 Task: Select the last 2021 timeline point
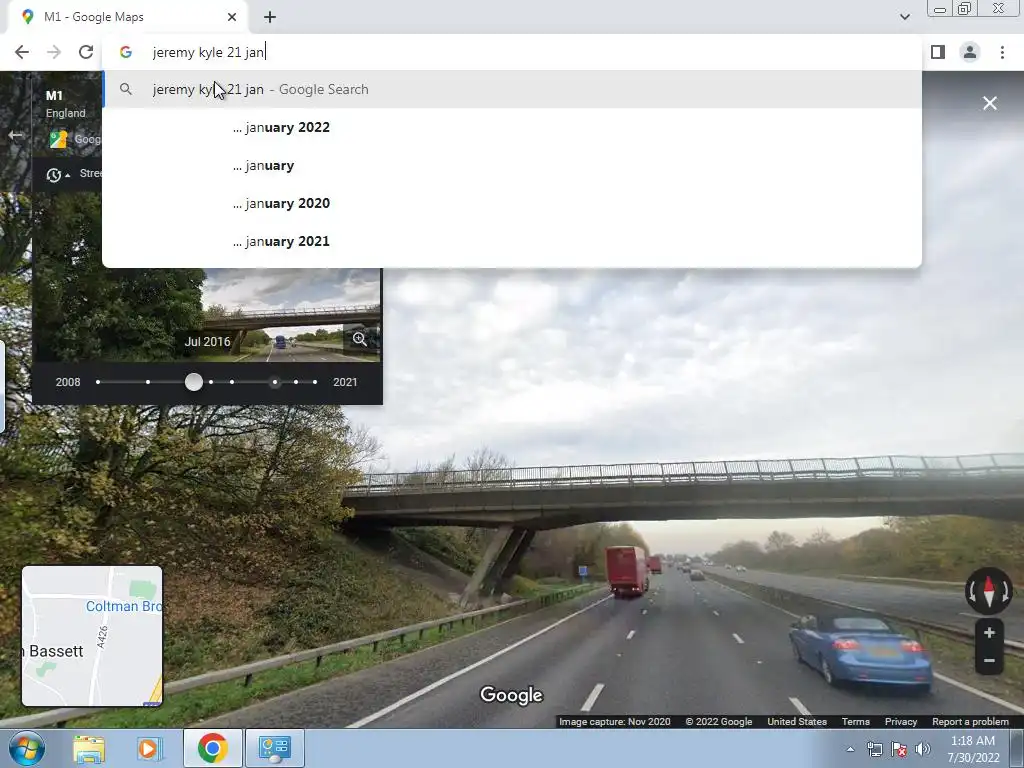click(315, 382)
